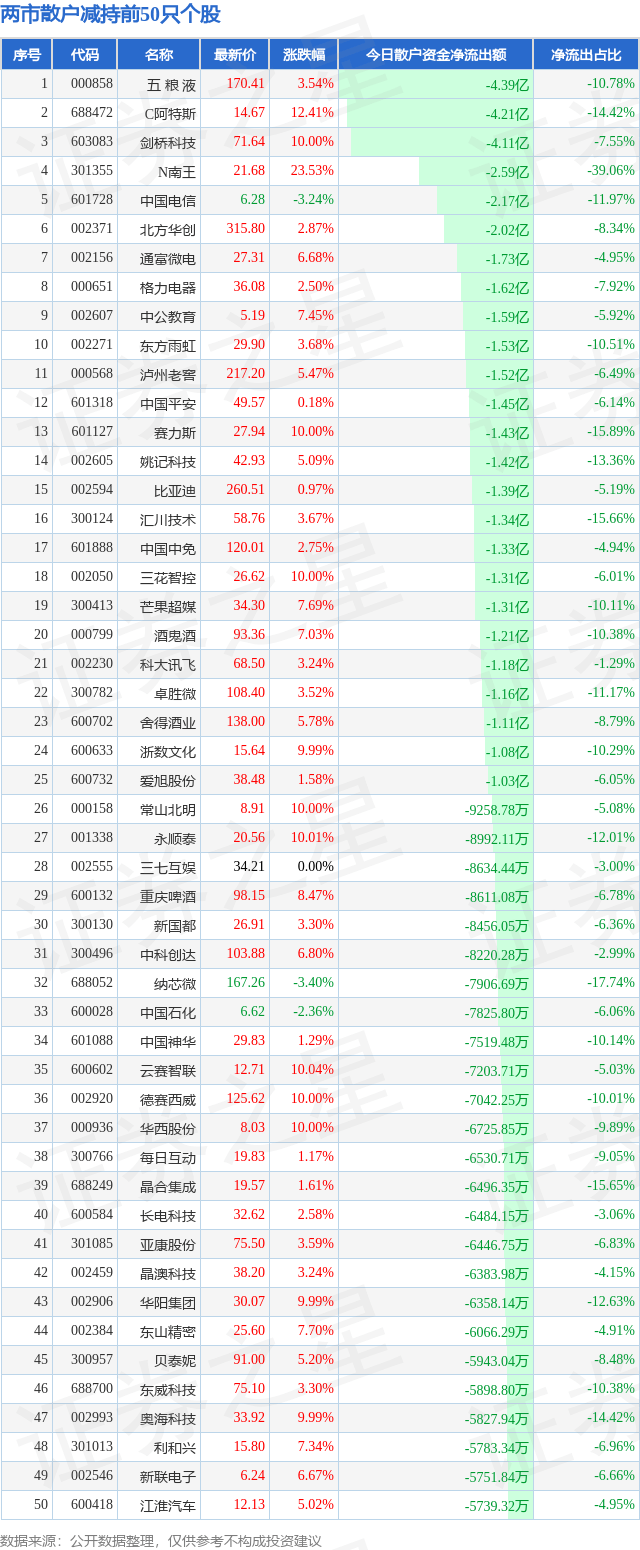Viewport: 640px width, 1550px height.
Task: Click stock name 重庆啤酒
Action: (x=168, y=896)
